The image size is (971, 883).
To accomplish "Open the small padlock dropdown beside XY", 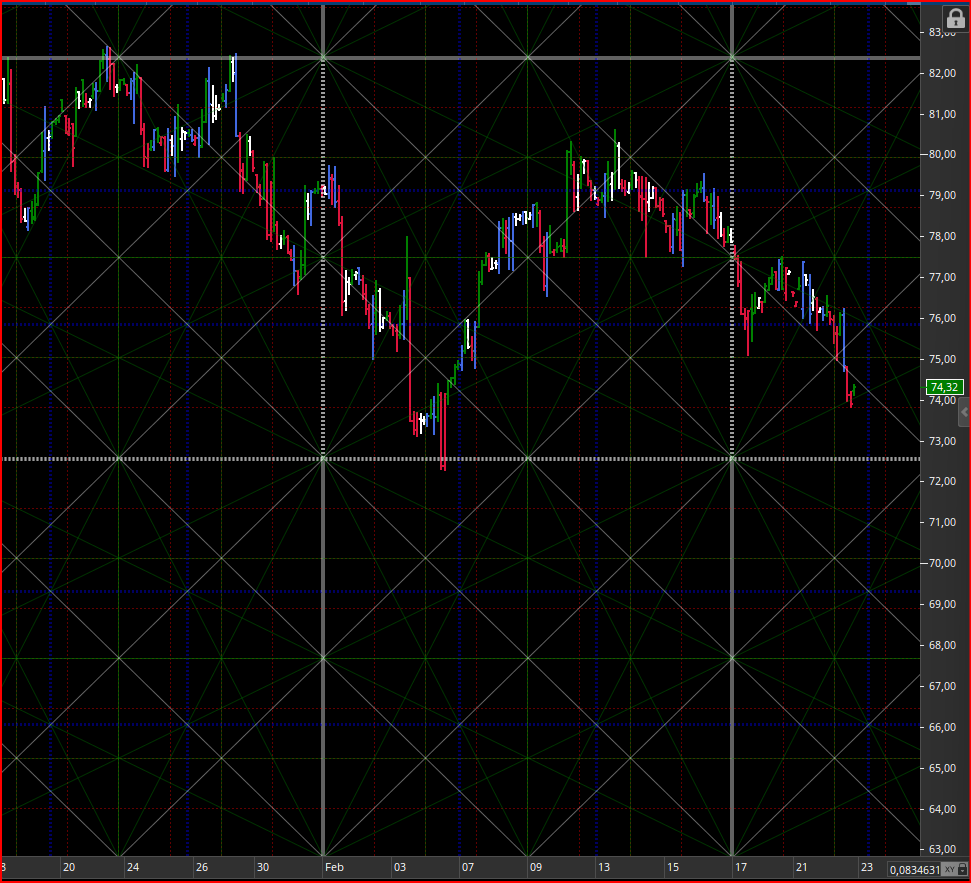I will point(962,869).
